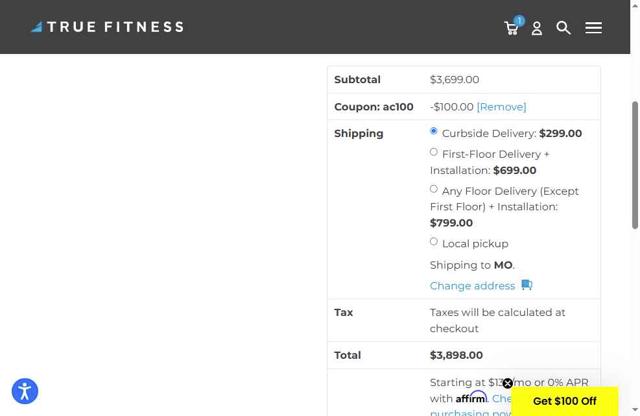Click the Affirm prequalify link text
Screen dimensions: 640x416
pyautogui.click(x=500, y=398)
